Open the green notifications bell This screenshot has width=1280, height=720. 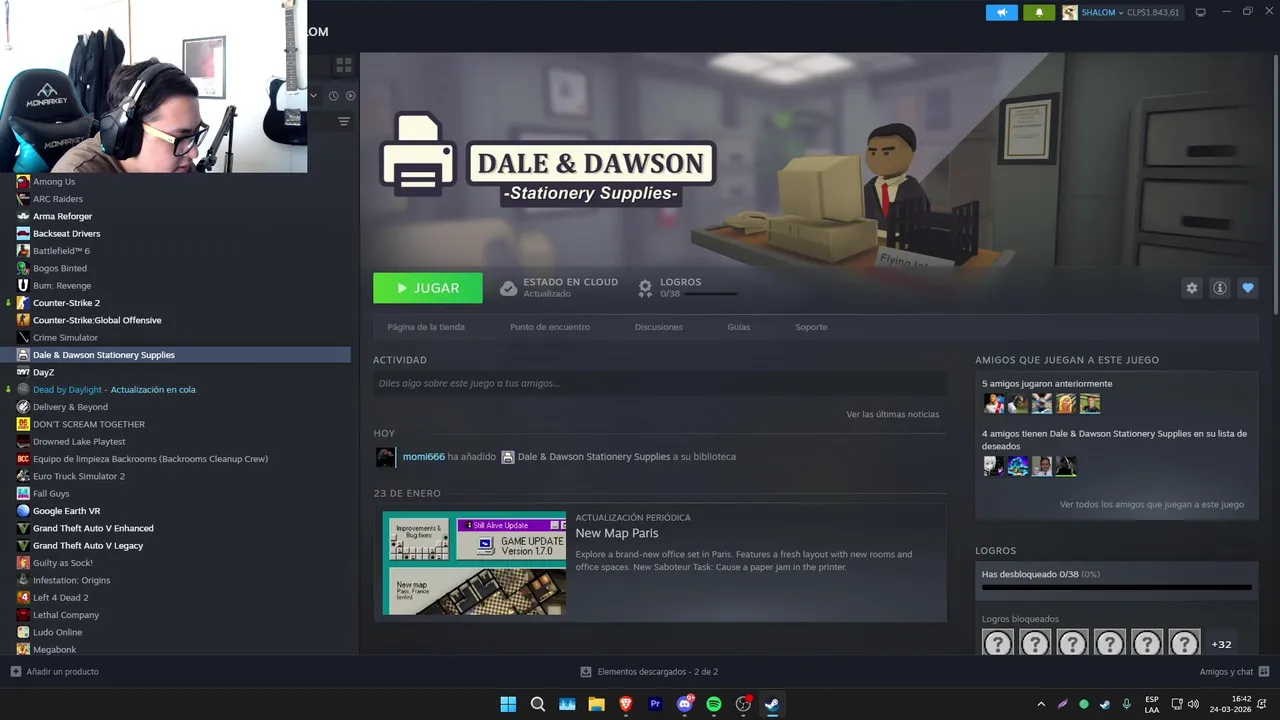(1039, 12)
